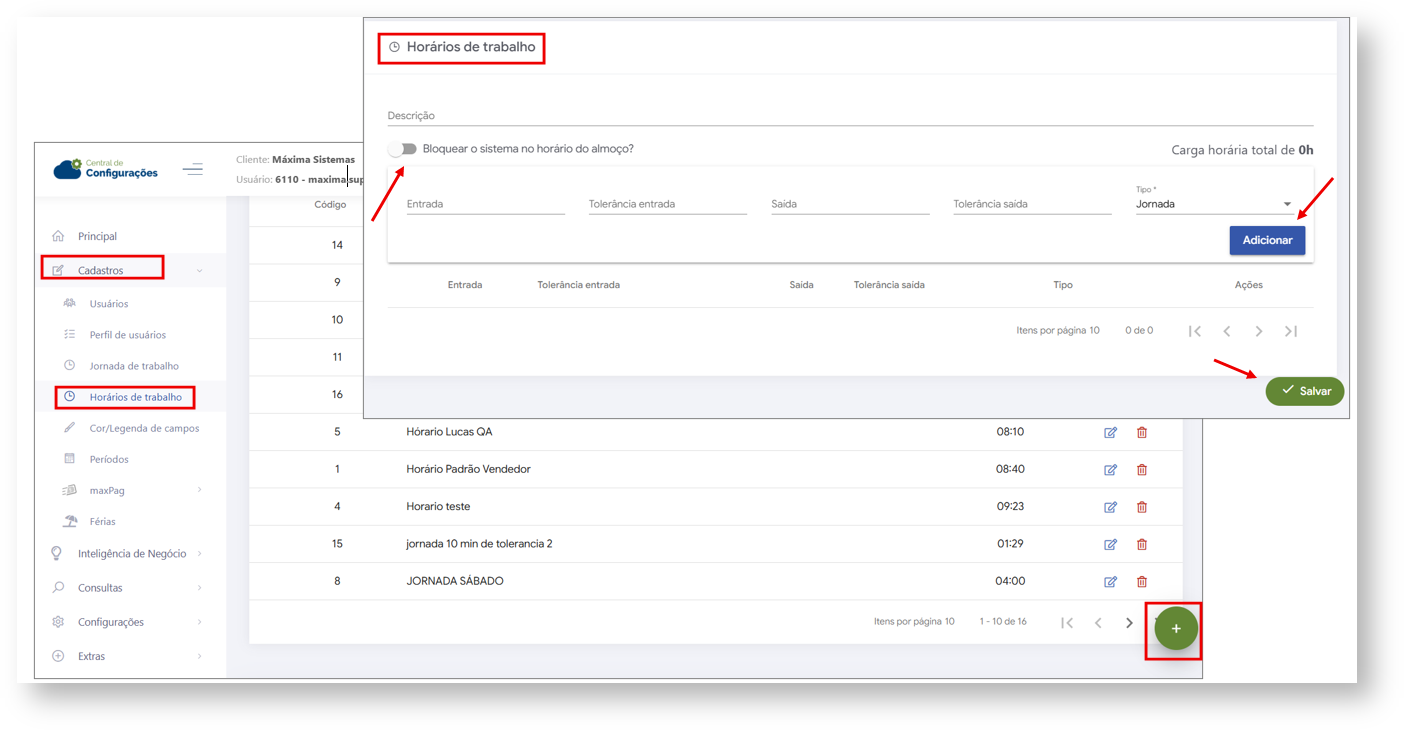The width and height of the screenshot is (1405, 731).
Task: Delete the Horario teste entry
Action: click(1142, 507)
